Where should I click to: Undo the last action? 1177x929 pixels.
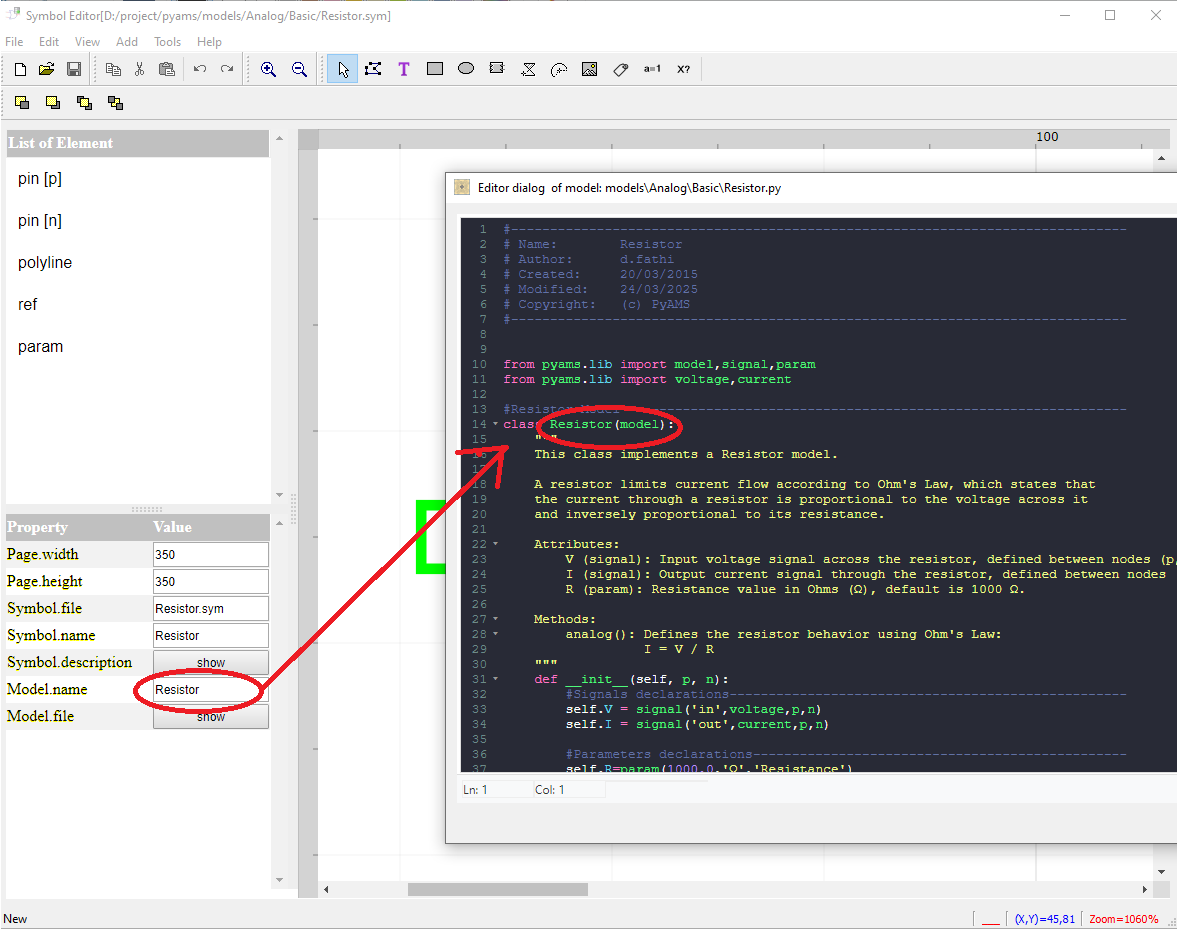[200, 70]
